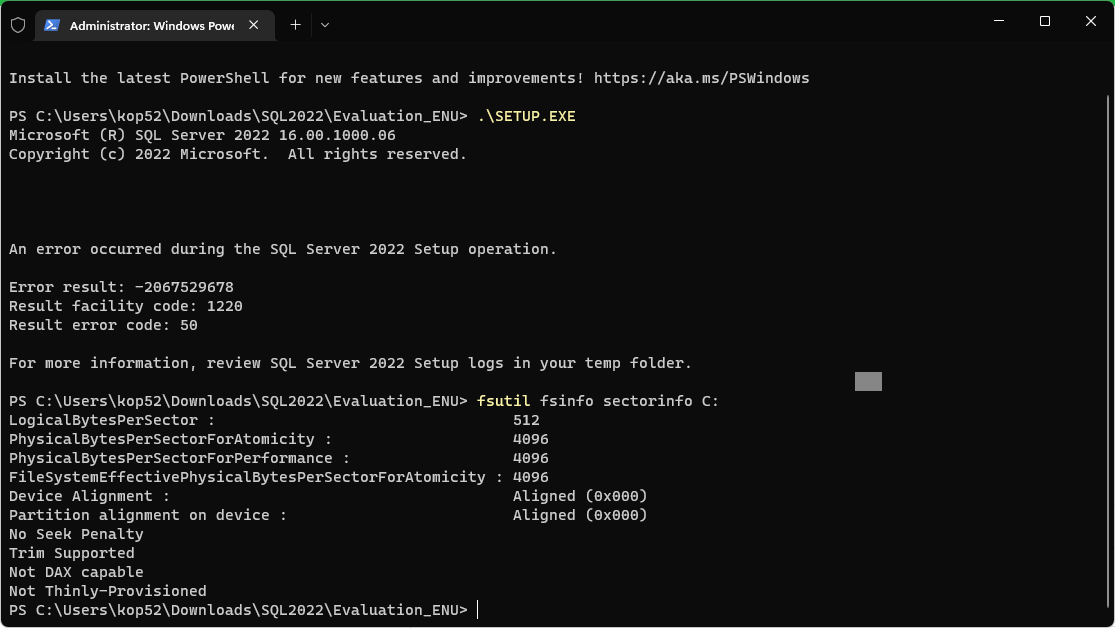Click the No Seek Penalty text

point(75,533)
